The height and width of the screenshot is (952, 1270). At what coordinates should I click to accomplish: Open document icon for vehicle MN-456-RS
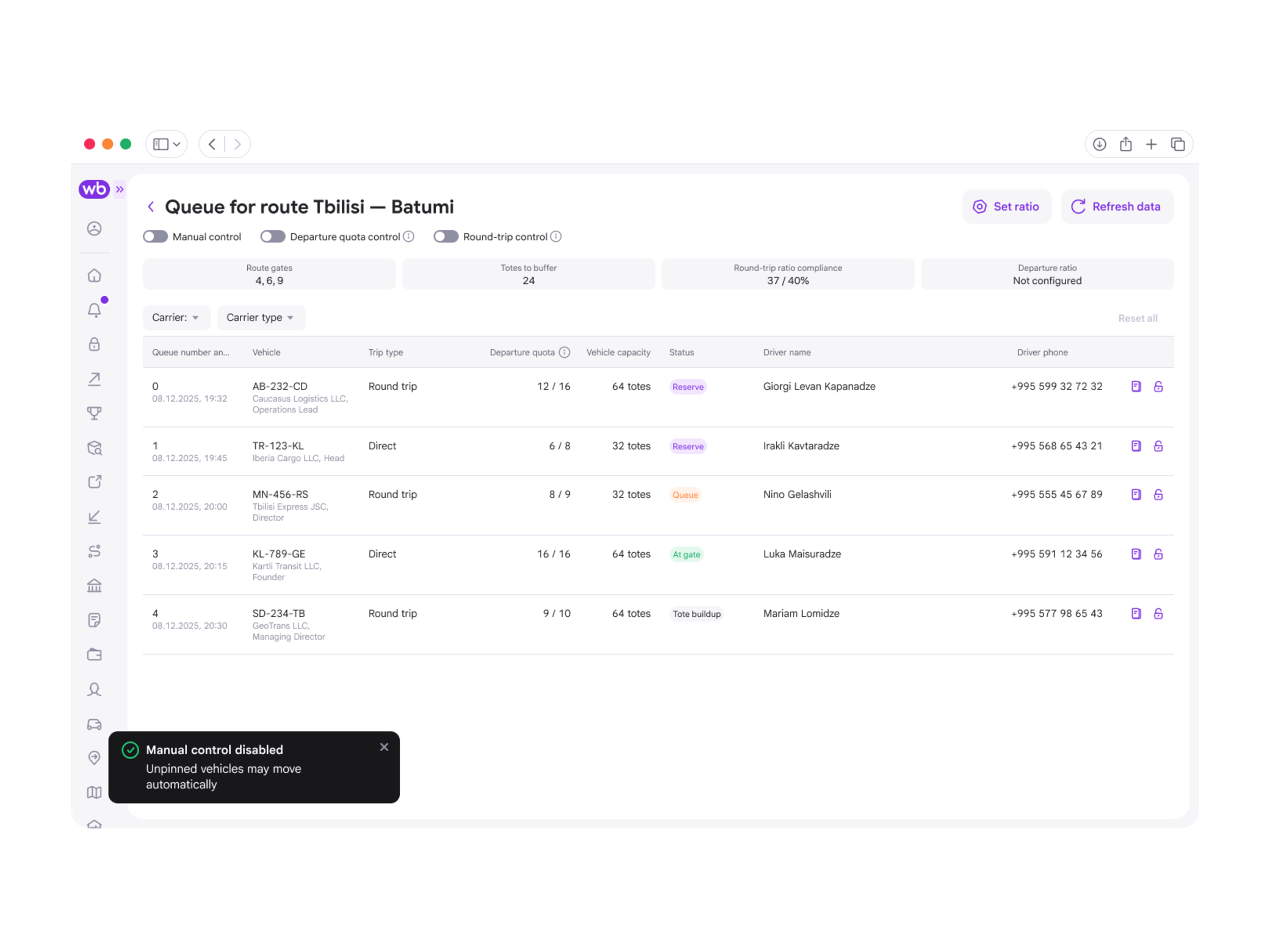click(1136, 494)
